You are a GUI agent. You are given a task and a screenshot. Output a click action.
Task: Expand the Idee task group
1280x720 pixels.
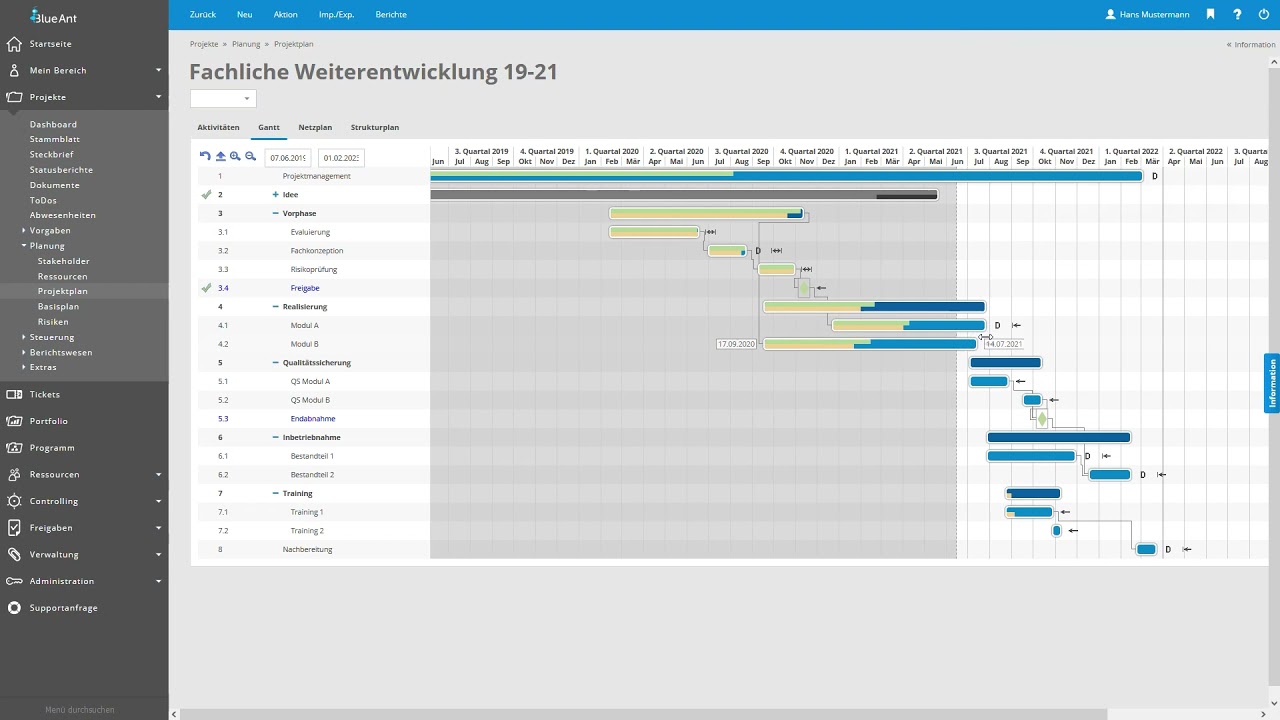tap(276, 195)
